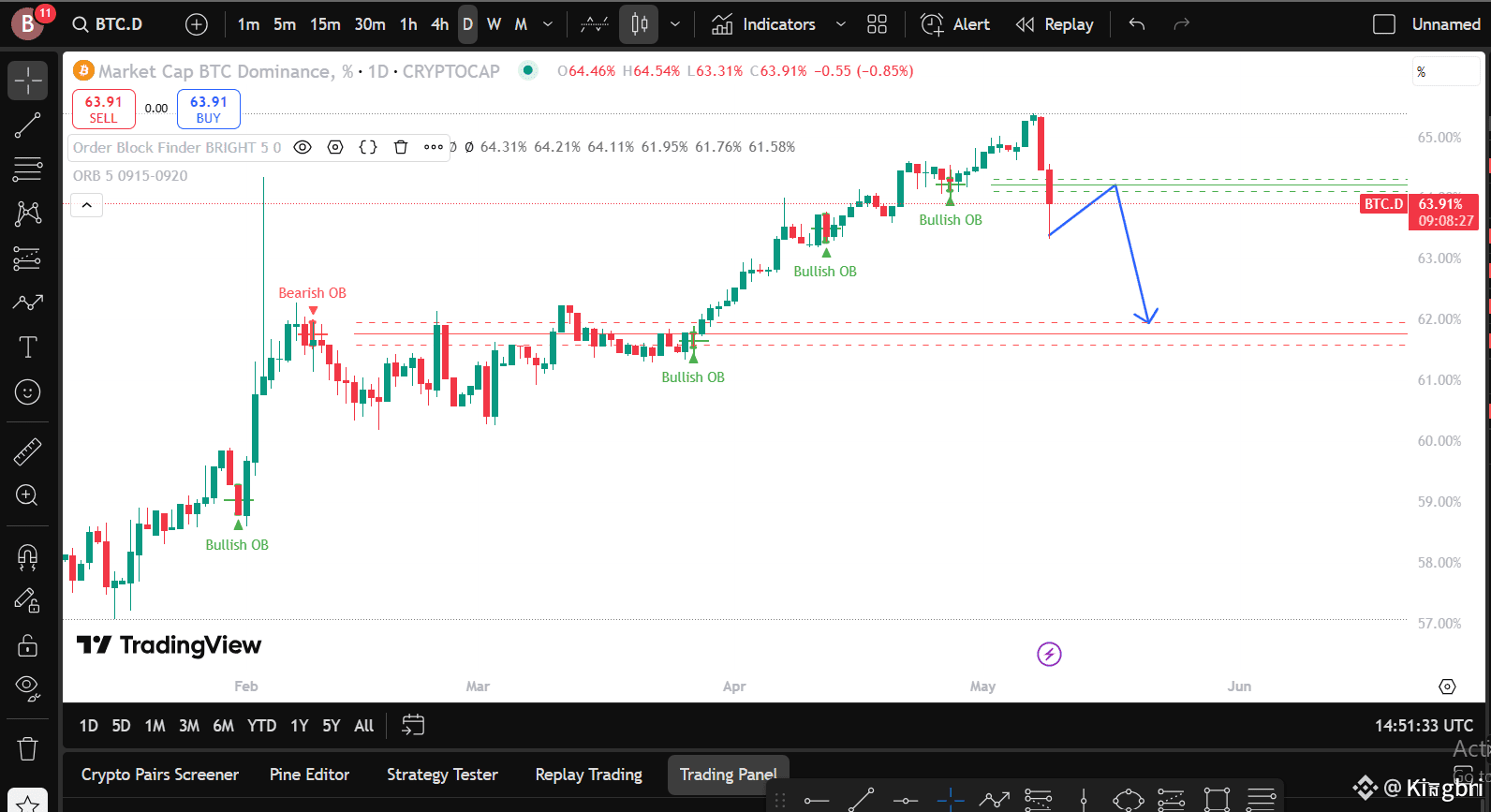The width and height of the screenshot is (1491, 812).
Task: Create an Alert
Action: [955, 24]
